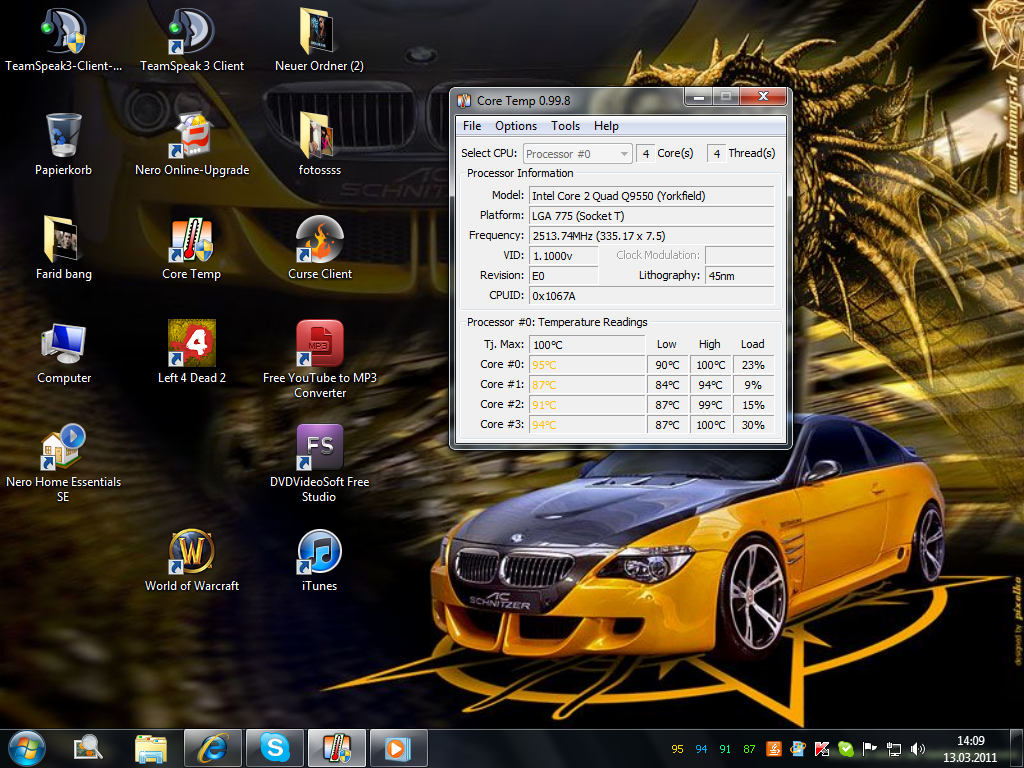Click the Java update tray icon
Image resolution: width=1024 pixels, height=768 pixels.
[773, 749]
